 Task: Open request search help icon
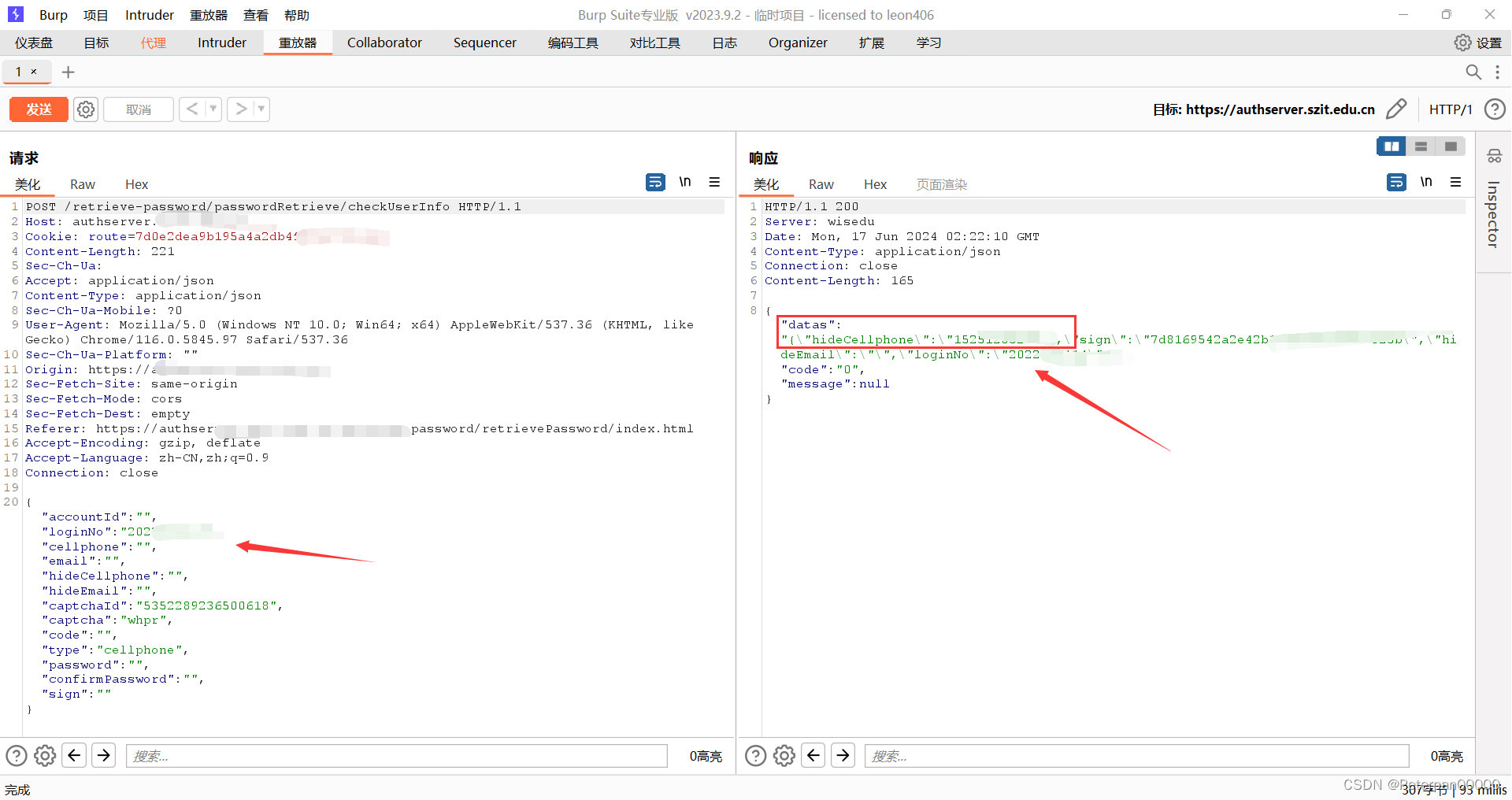17,756
